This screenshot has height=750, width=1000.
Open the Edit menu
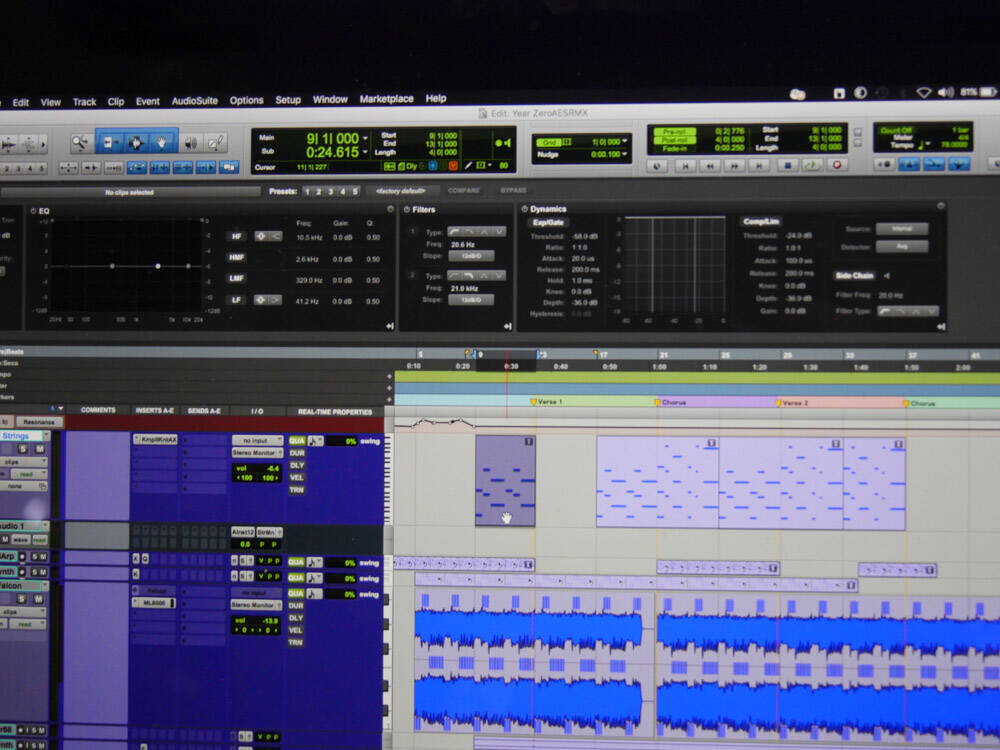pos(20,102)
